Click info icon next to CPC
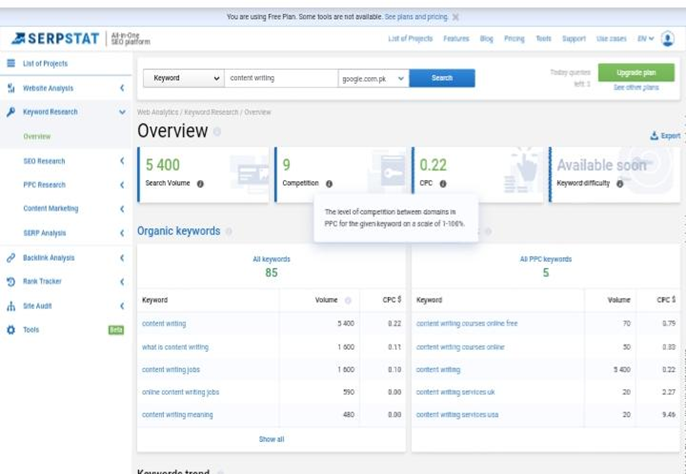 pyautogui.click(x=443, y=184)
